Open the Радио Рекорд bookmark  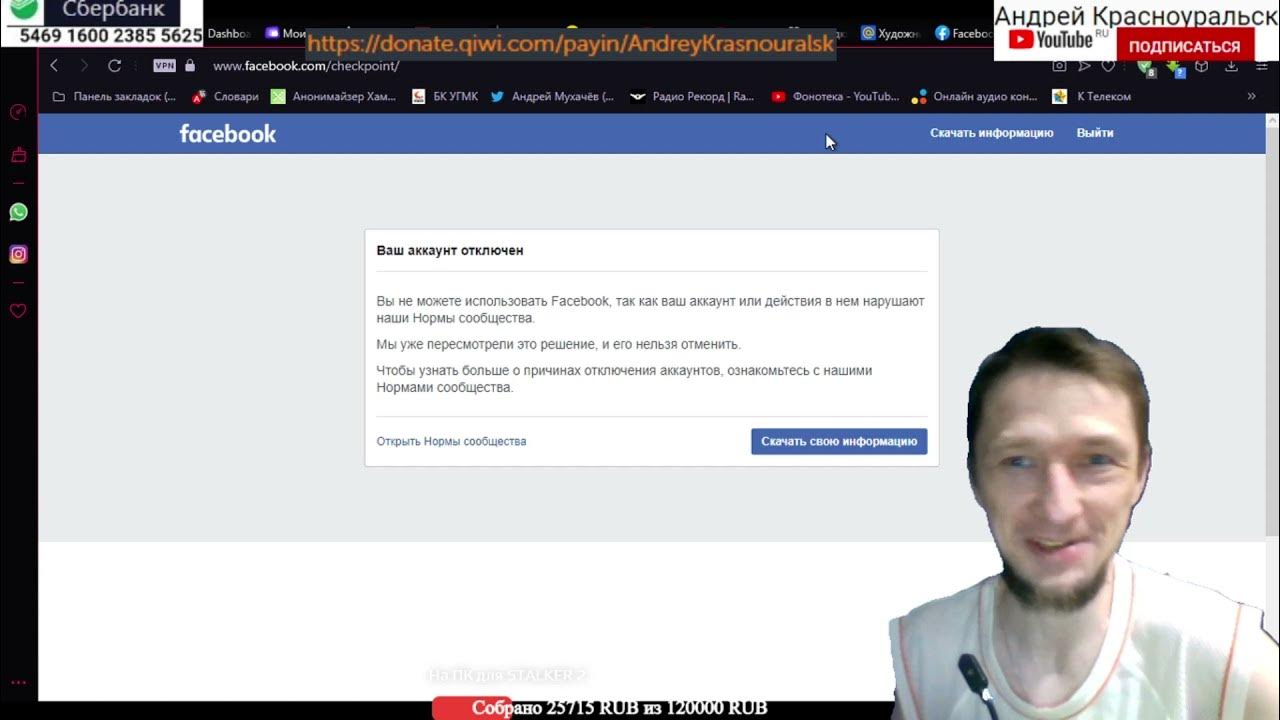click(x=692, y=97)
